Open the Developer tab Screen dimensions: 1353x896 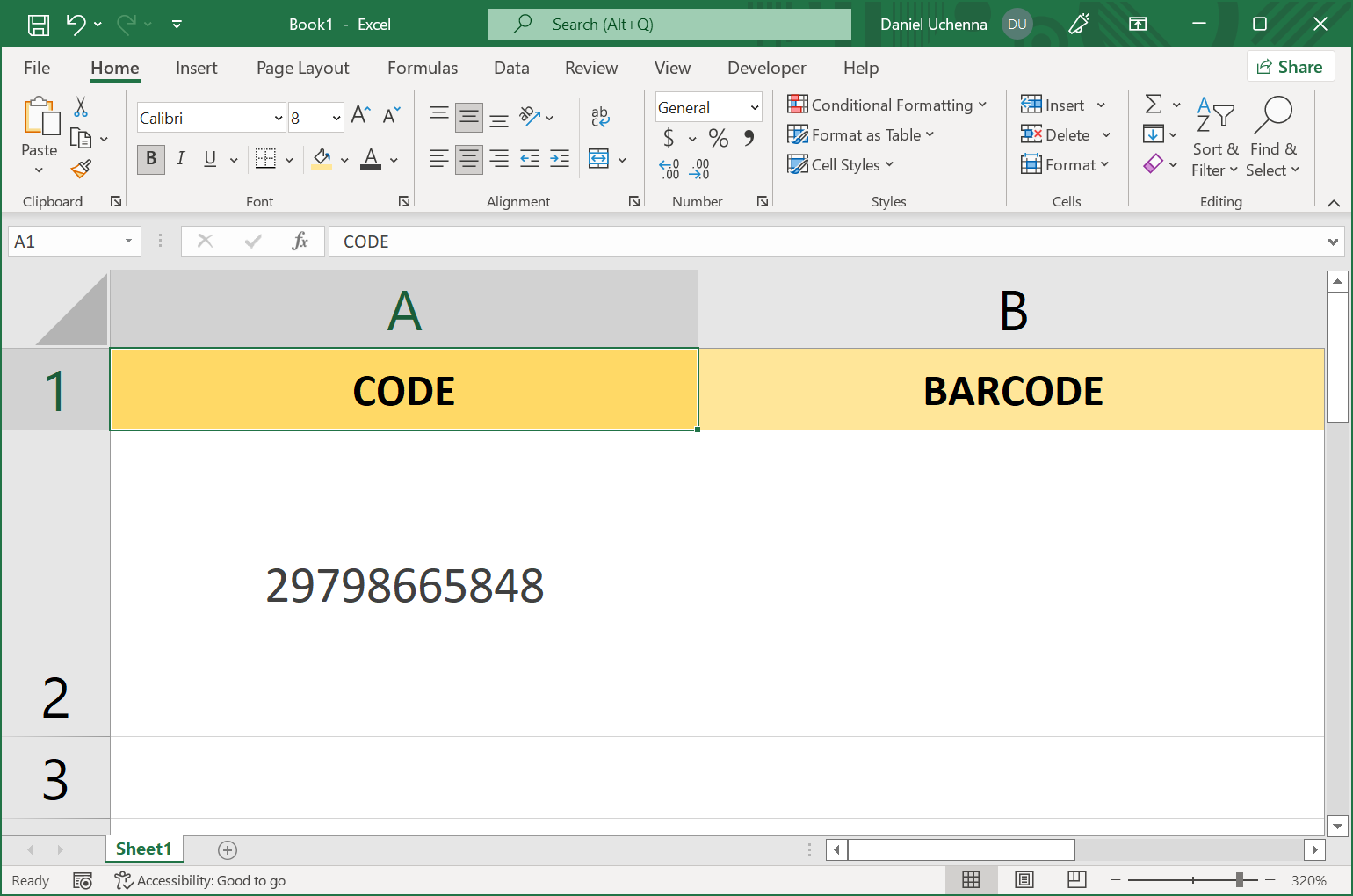[766, 68]
